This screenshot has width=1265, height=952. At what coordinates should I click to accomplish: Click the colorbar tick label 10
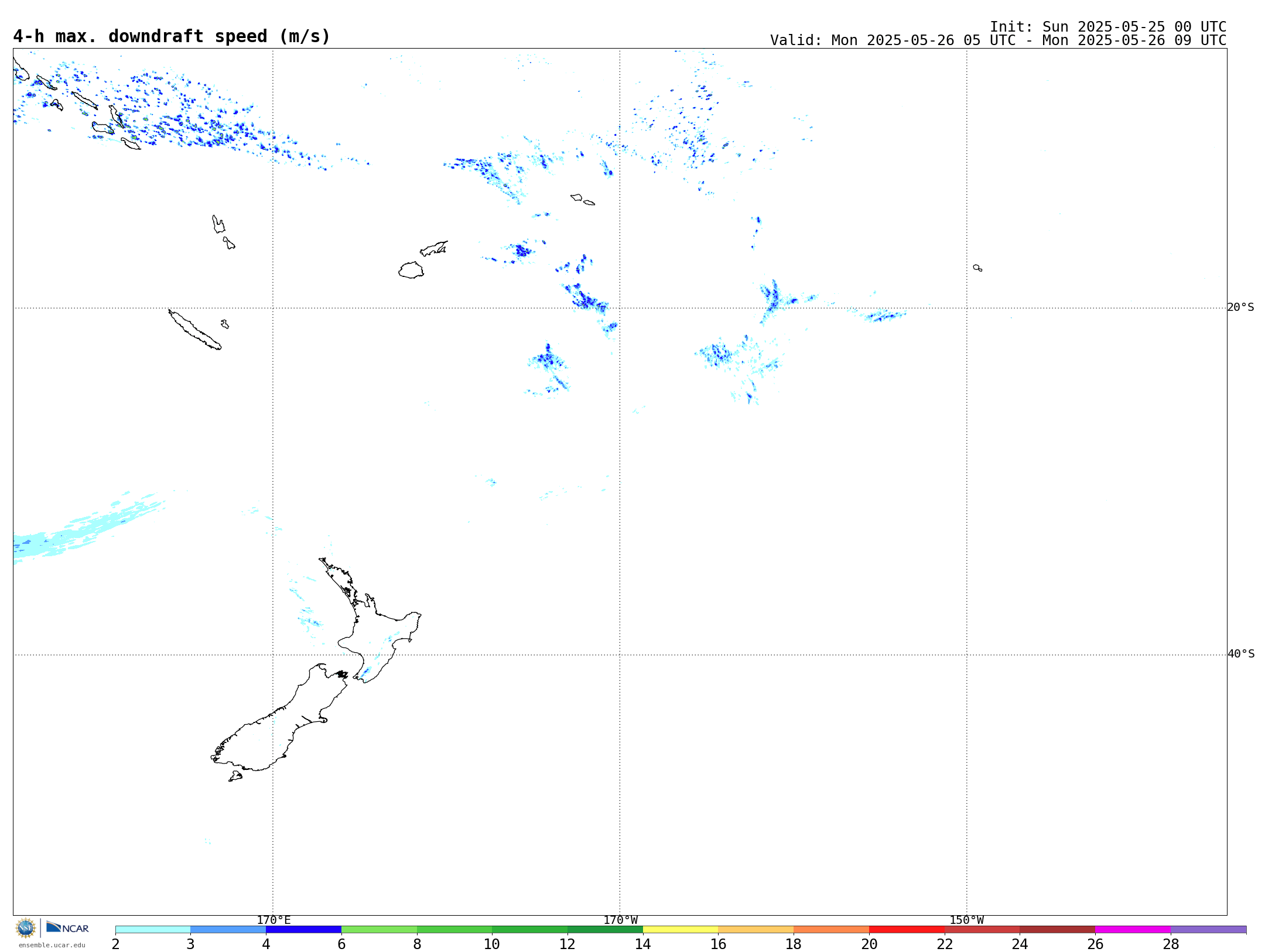click(492, 944)
